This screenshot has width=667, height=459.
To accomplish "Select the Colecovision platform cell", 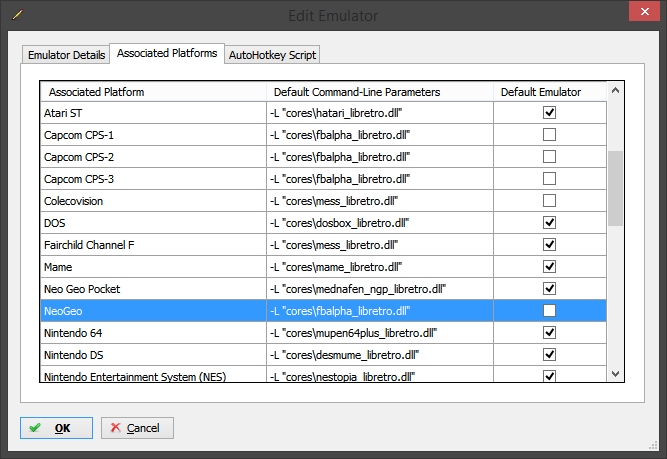I will click(x=154, y=201).
